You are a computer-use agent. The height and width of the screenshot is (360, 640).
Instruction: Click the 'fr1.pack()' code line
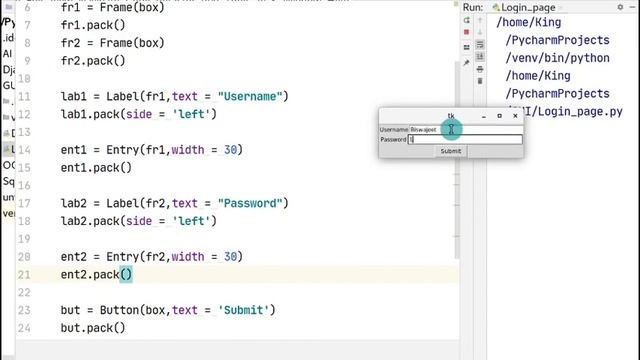[93, 25]
